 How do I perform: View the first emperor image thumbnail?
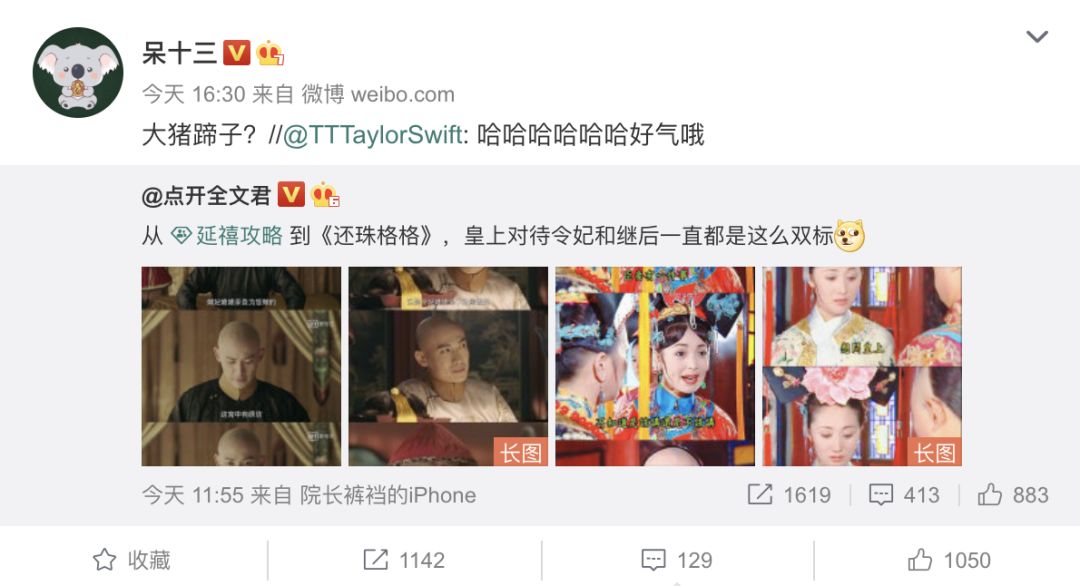coord(241,366)
